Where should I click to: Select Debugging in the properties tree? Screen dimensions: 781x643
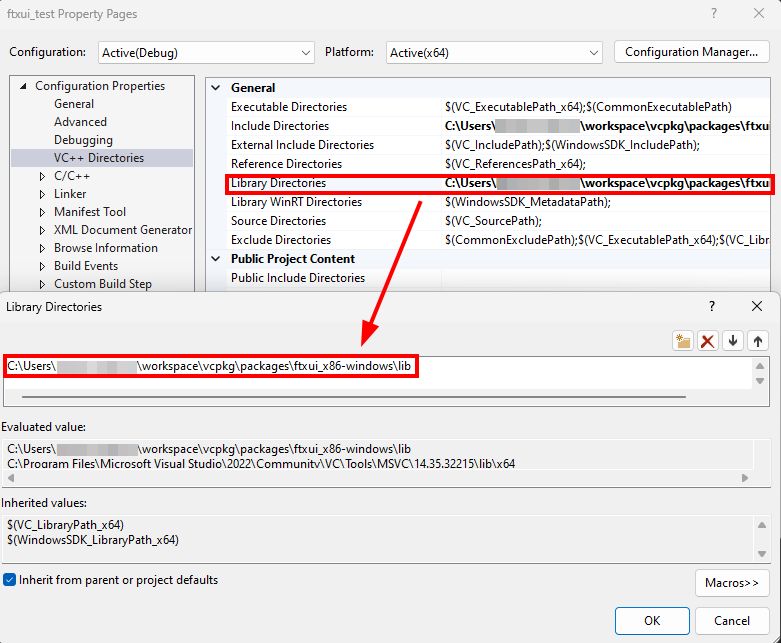[x=83, y=140]
